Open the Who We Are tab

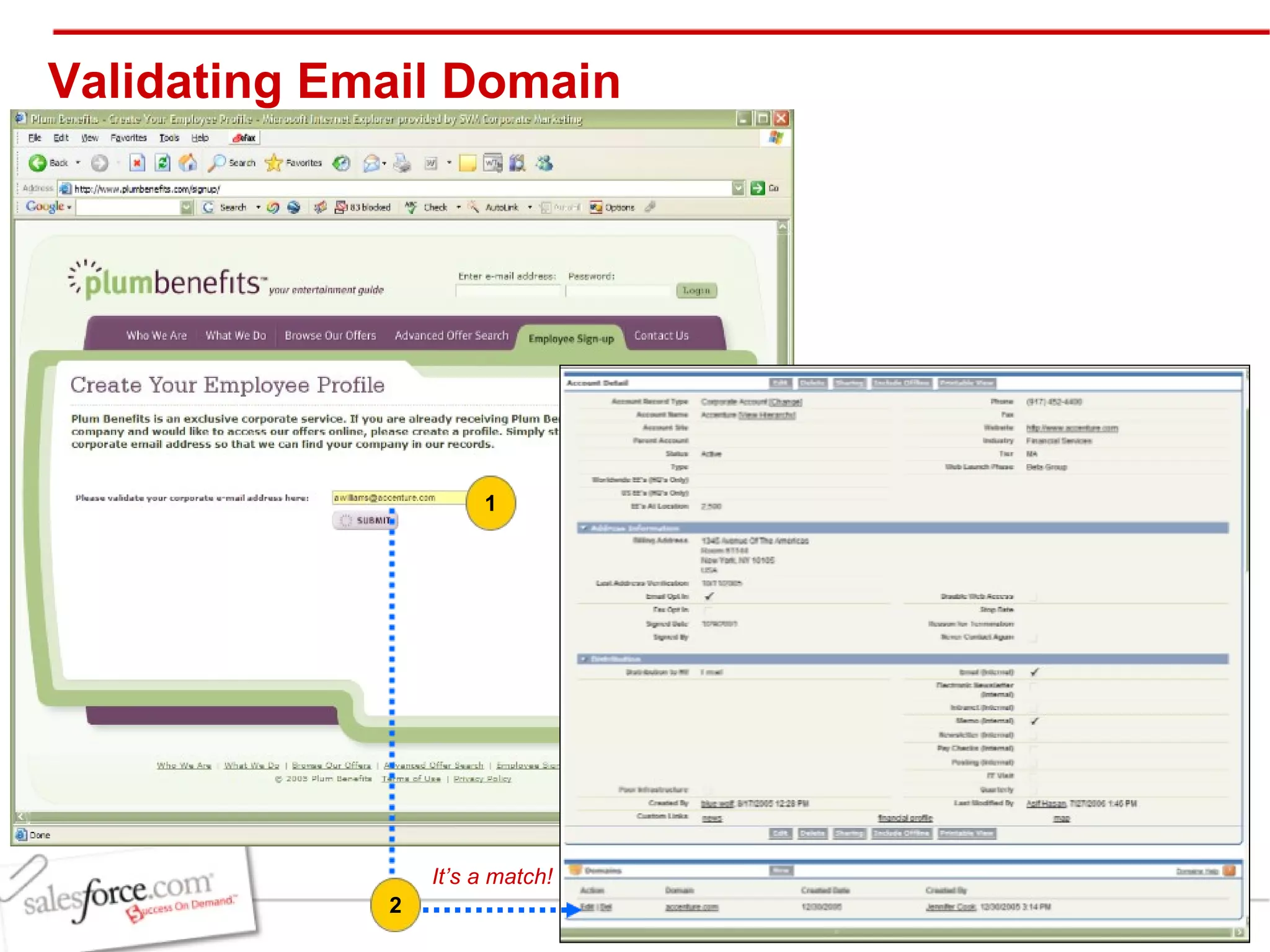point(156,335)
